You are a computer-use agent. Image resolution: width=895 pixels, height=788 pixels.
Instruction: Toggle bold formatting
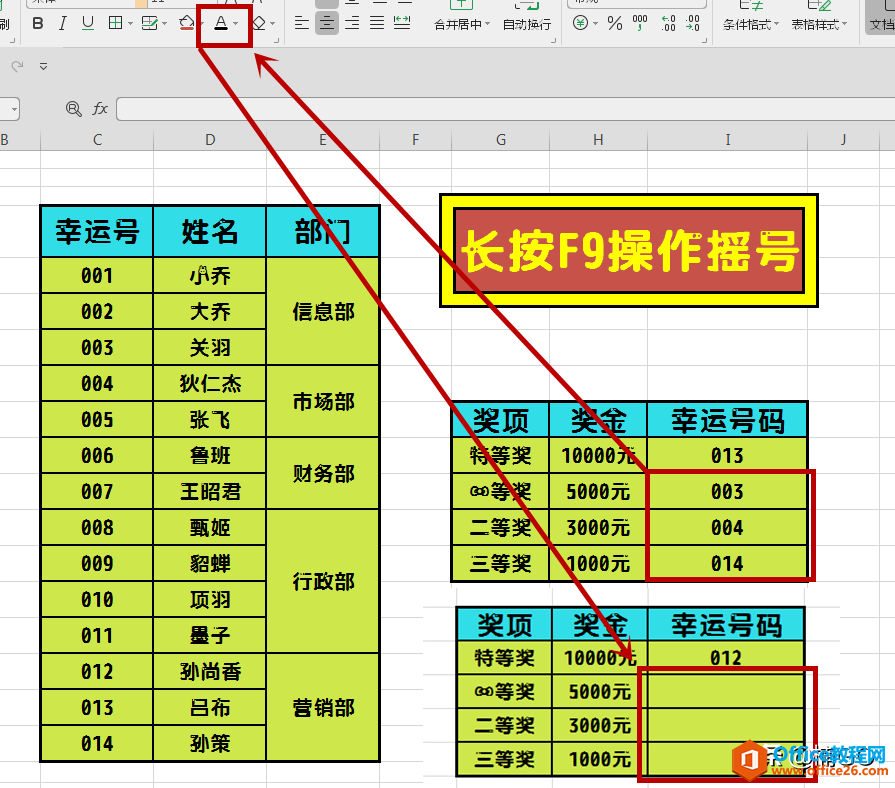(38, 23)
